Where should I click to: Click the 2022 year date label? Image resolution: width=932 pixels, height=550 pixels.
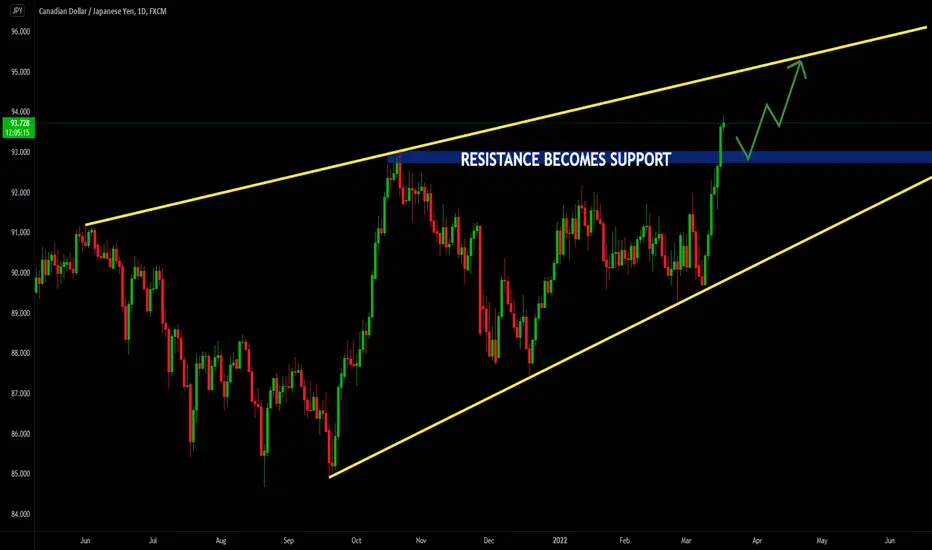tap(560, 540)
